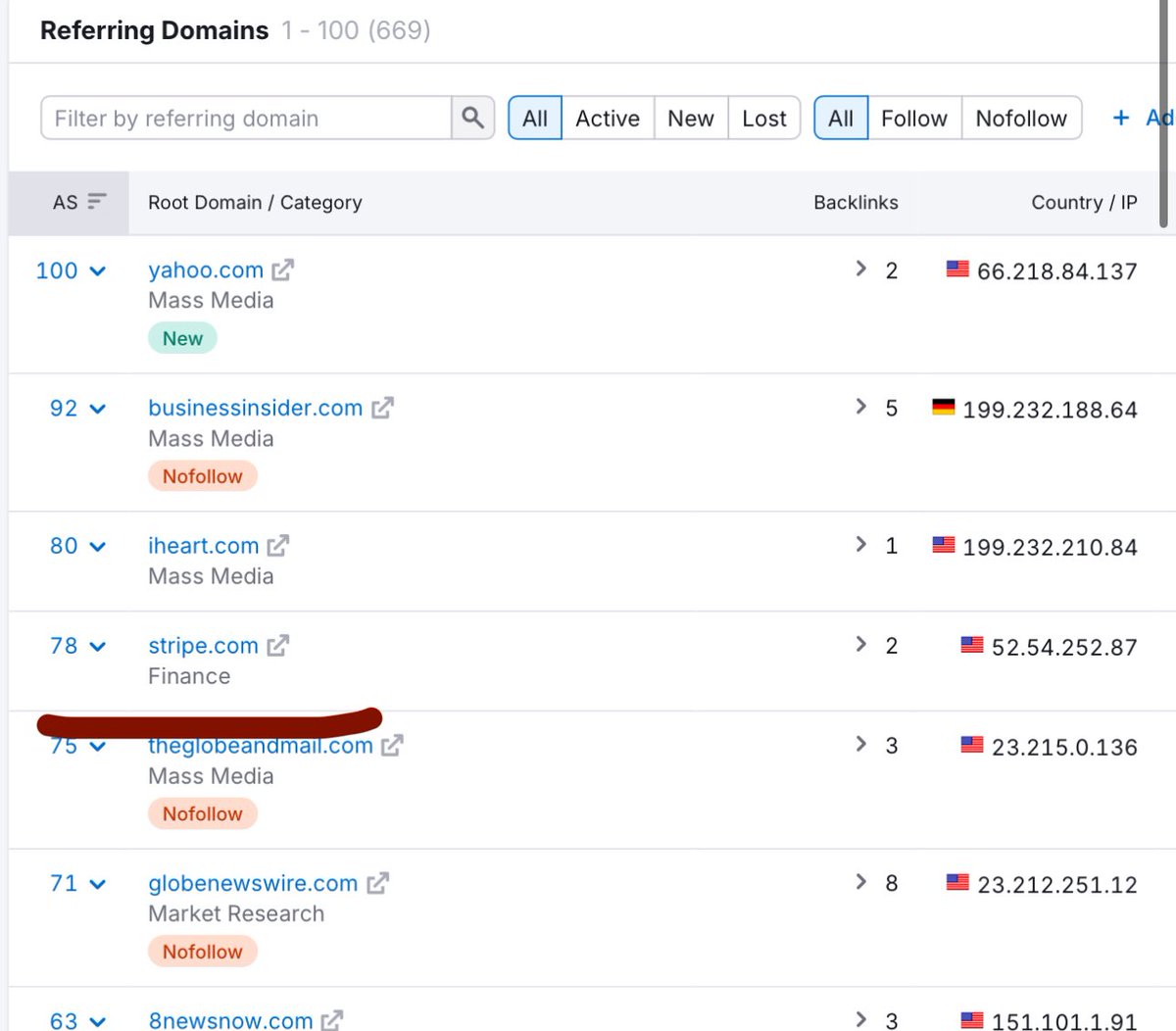Click the IP address 23.215.0.136
The height and width of the screenshot is (1031, 1176).
click(x=1064, y=747)
